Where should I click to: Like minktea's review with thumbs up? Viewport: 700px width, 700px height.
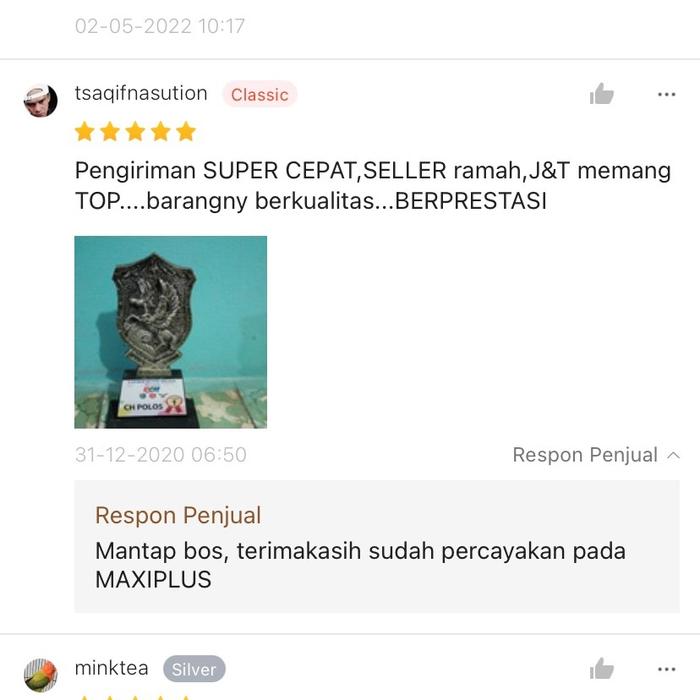[601, 668]
